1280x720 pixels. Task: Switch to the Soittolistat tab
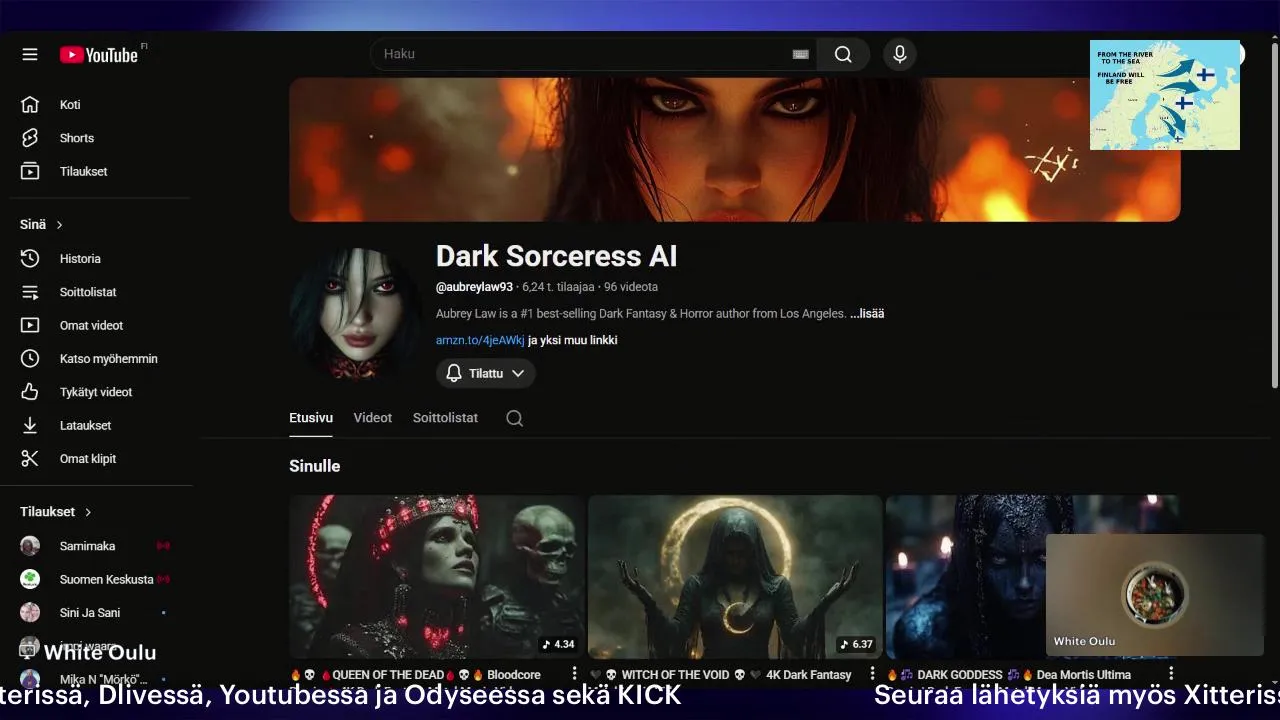445,418
